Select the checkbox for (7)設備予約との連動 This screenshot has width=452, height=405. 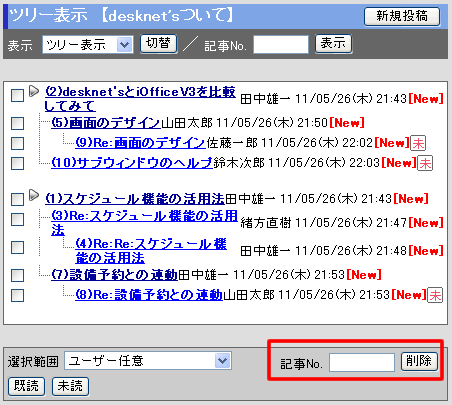(x=17, y=275)
